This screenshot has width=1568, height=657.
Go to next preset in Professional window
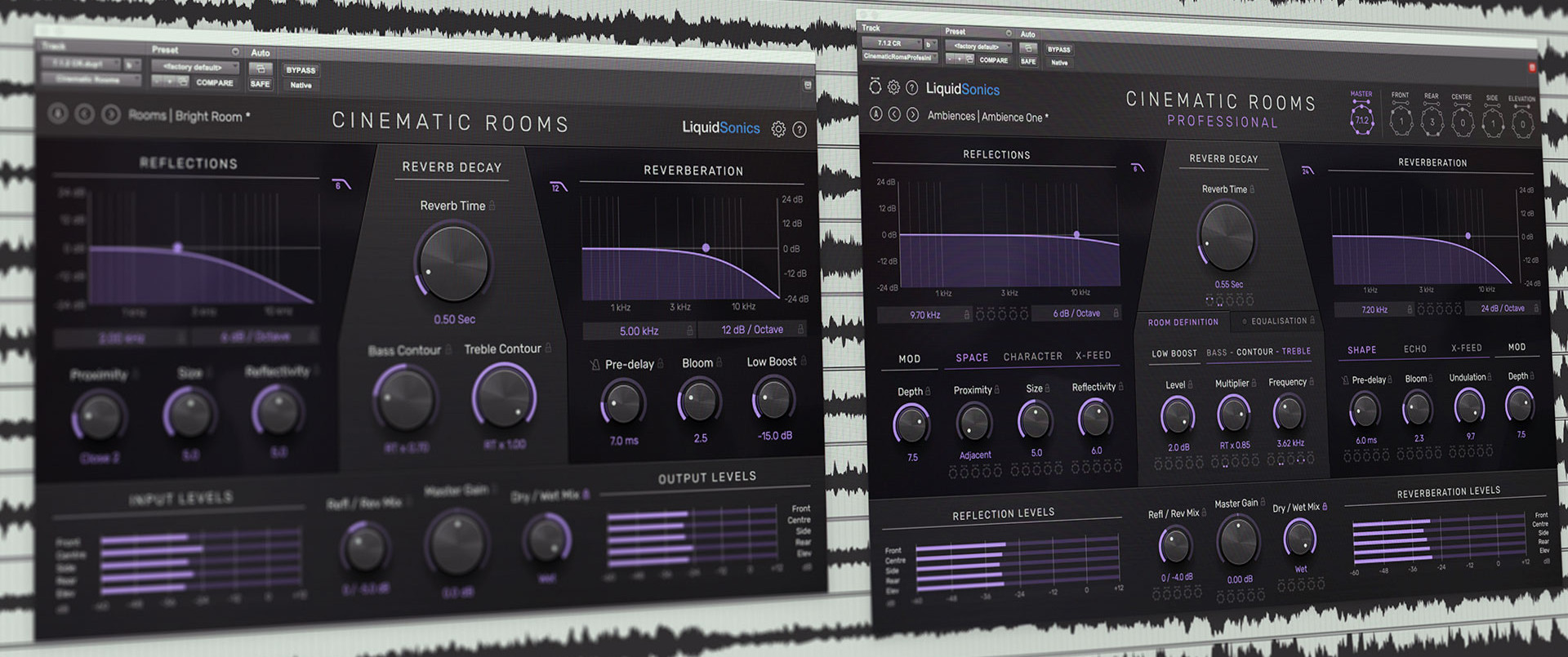[x=913, y=114]
